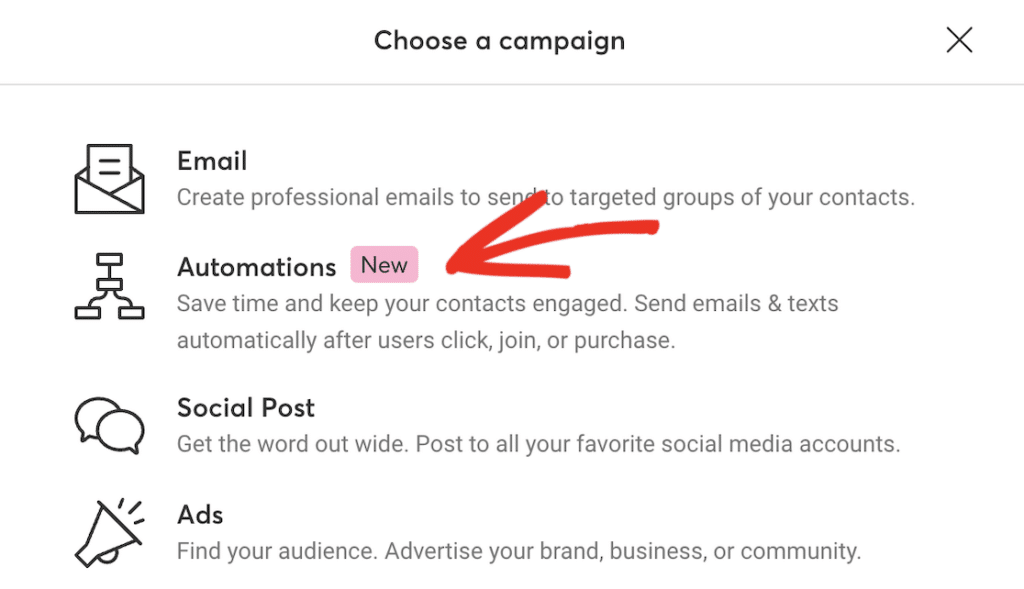Open the Social Post campaign option

coord(245,407)
